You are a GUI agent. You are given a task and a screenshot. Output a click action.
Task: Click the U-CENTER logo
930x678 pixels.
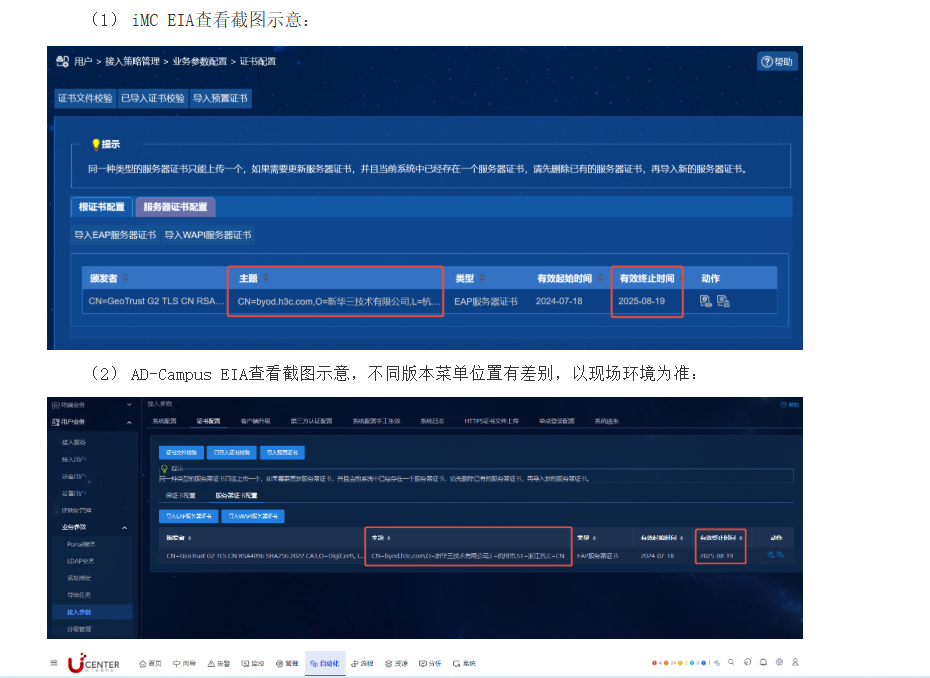tap(94, 663)
